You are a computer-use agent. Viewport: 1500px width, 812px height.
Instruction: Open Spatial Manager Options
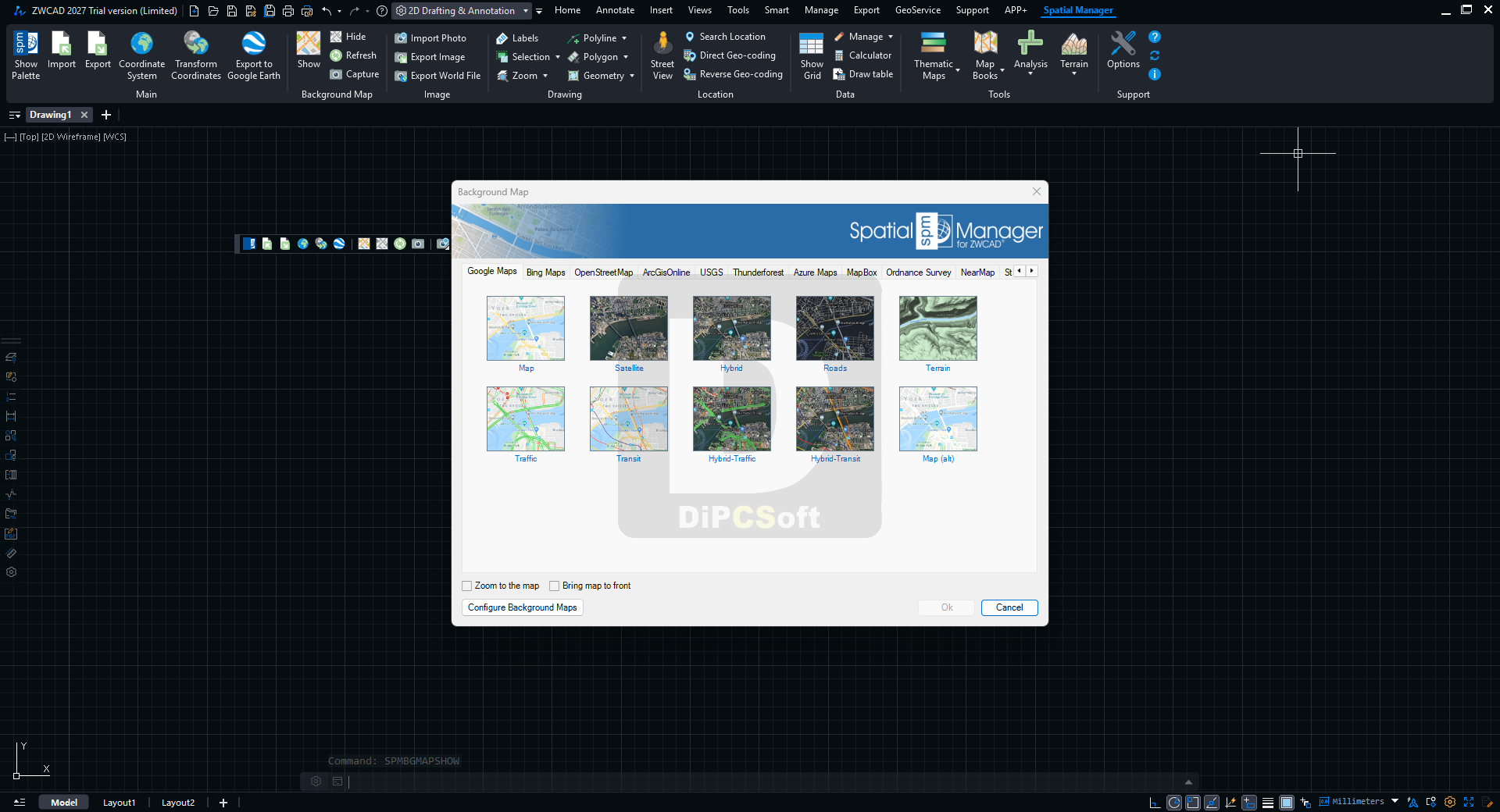pos(1123,50)
